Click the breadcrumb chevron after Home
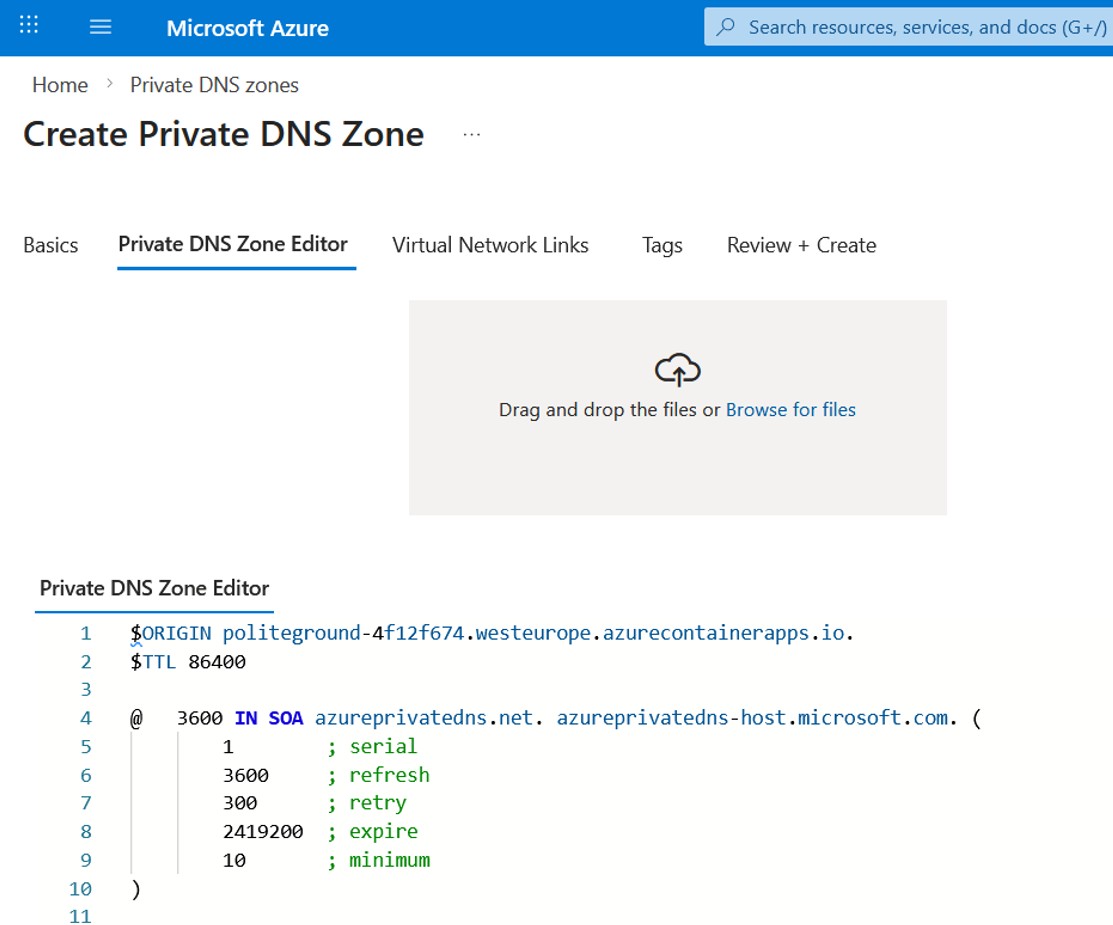Image resolution: width=1113 pixels, height=925 pixels. tap(108, 85)
